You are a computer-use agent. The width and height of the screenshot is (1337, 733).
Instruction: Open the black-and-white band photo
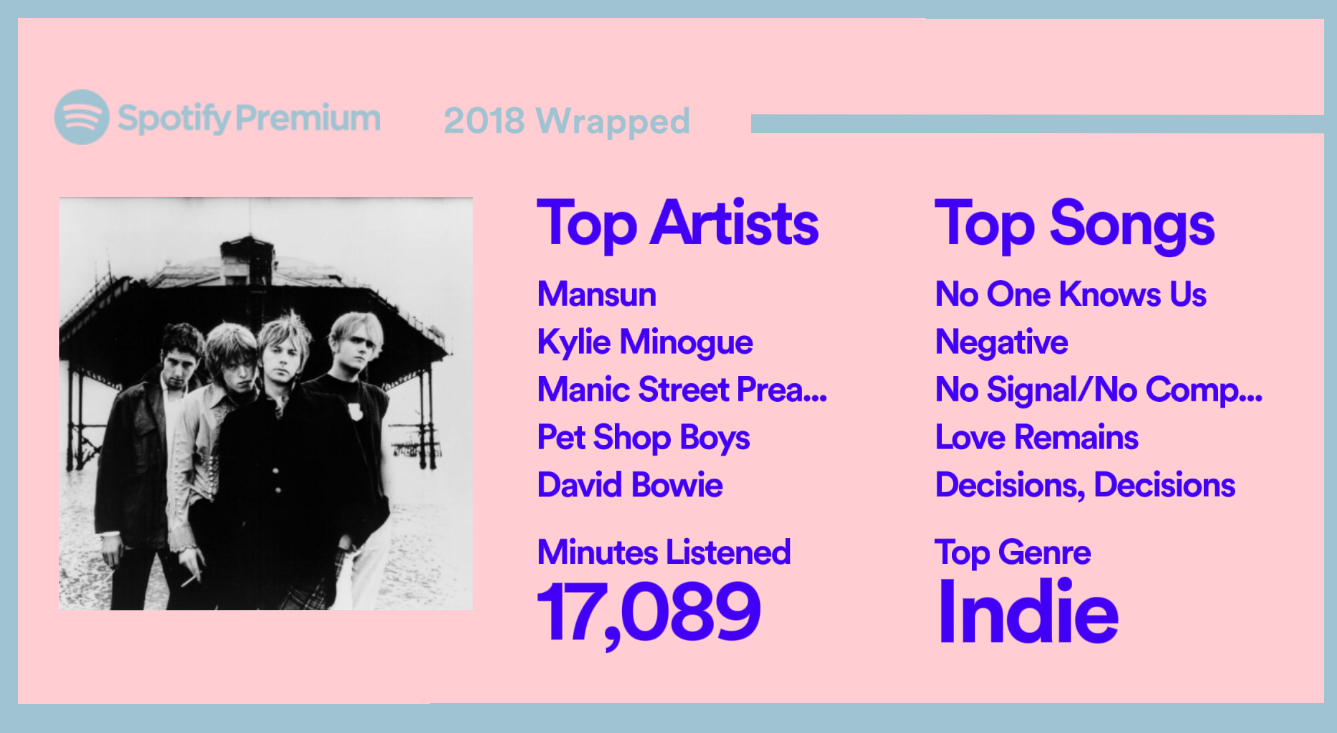point(266,403)
